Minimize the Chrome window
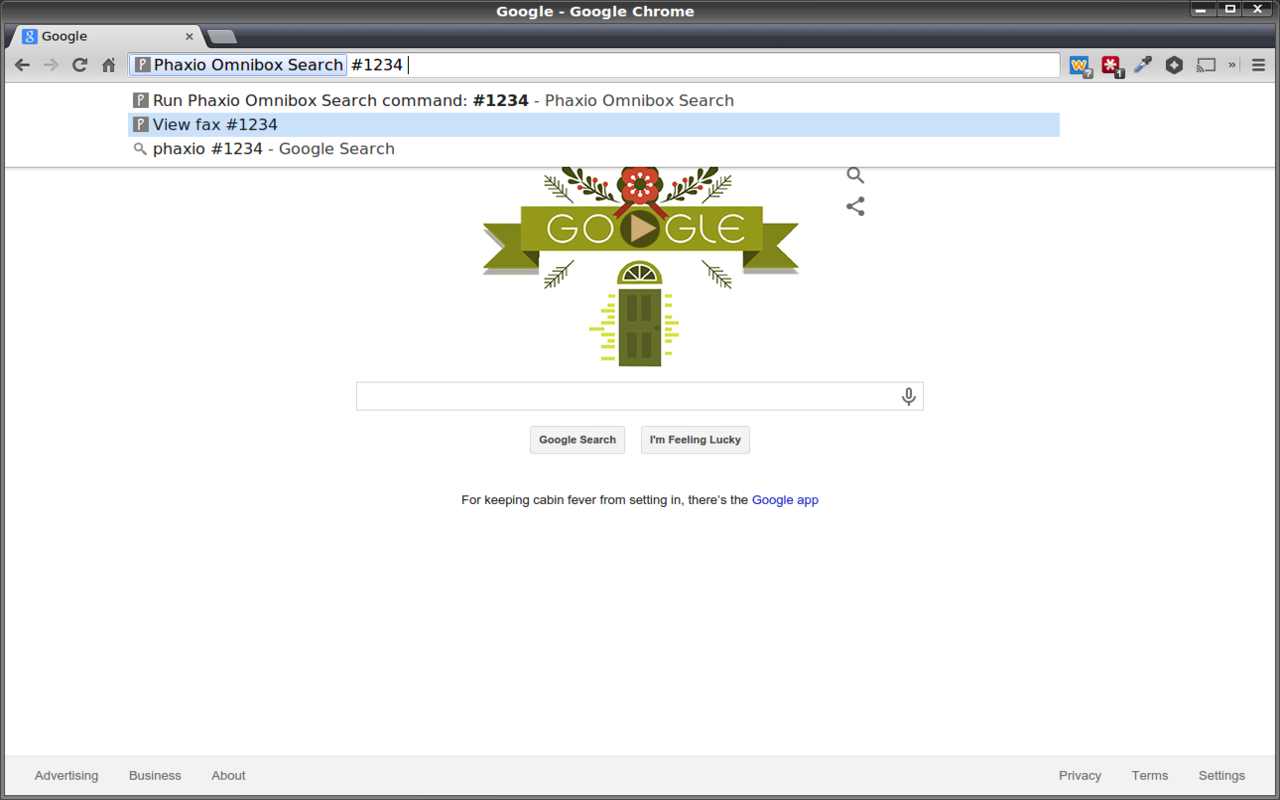This screenshot has height=800, width=1280. (x=1203, y=9)
